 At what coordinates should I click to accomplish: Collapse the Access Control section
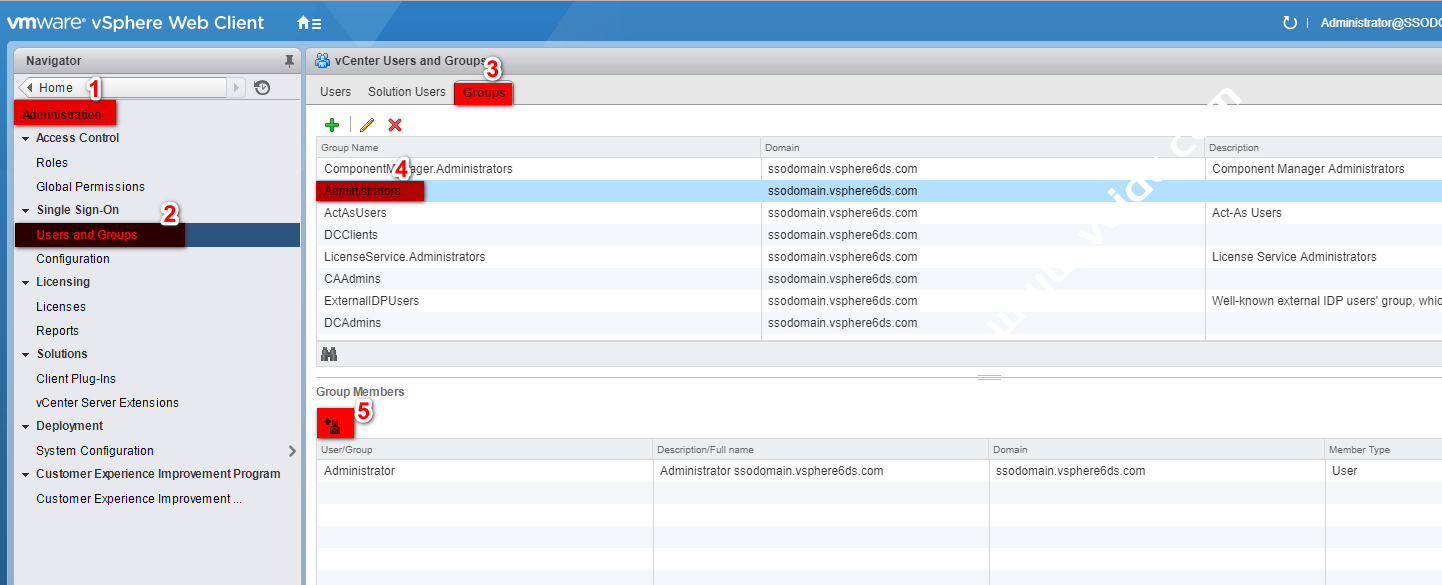pos(25,139)
